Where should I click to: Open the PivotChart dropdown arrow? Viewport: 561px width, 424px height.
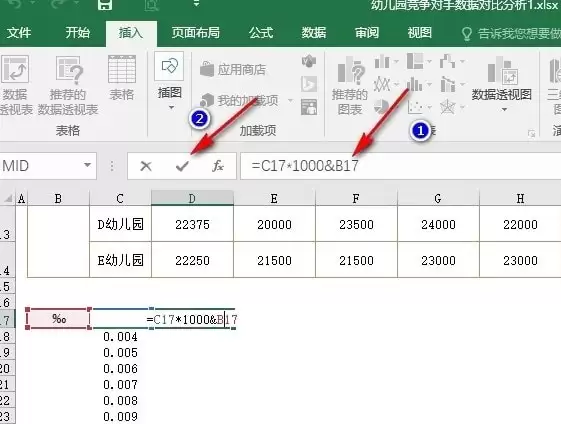tap(504, 109)
